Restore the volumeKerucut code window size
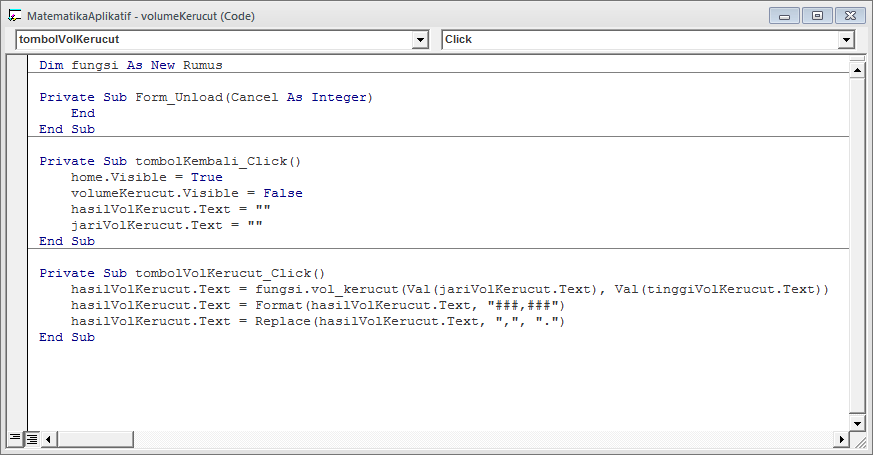This screenshot has height=455, width=873. pyautogui.click(x=817, y=16)
